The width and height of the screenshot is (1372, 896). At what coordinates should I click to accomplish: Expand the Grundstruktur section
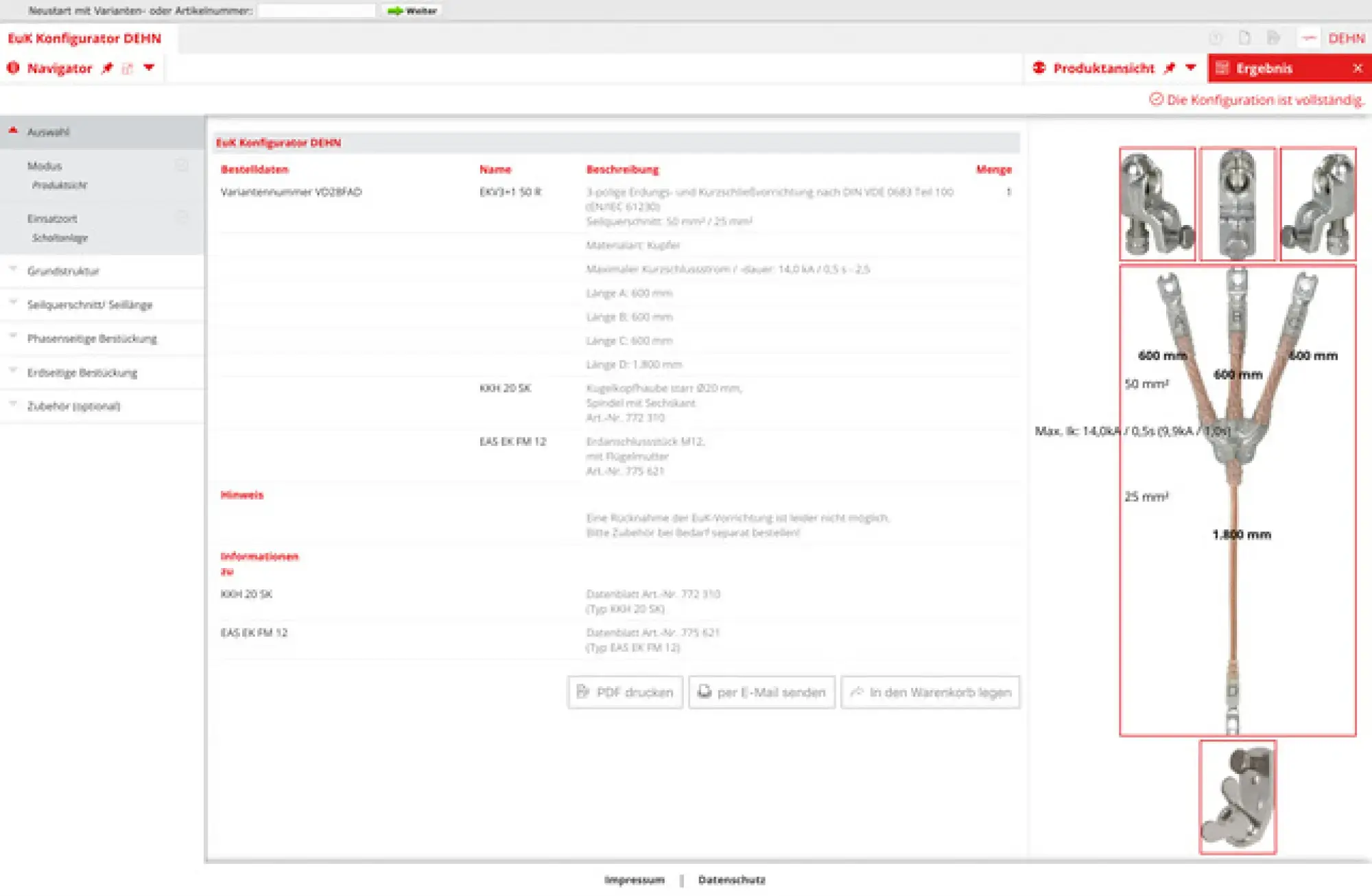[x=63, y=271]
